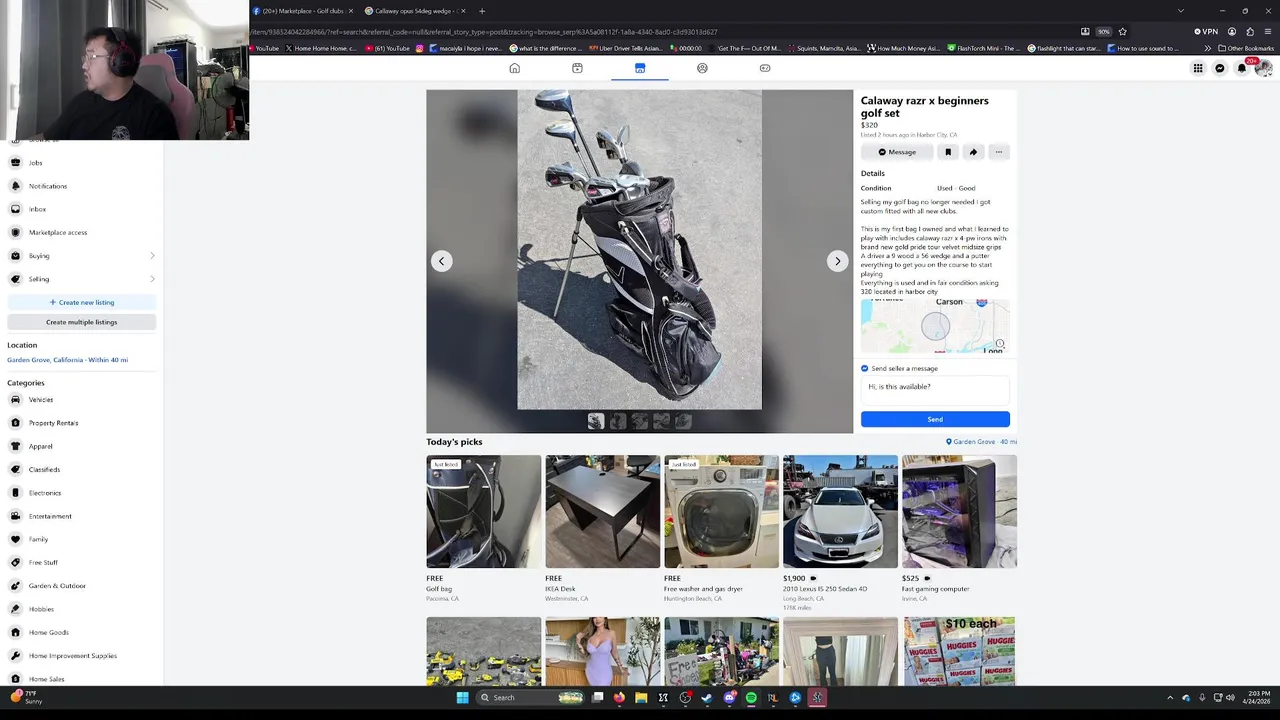Show the next listing photo

click(838, 261)
